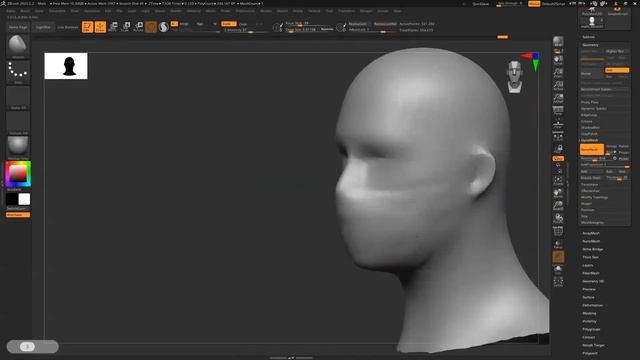Screen dimensions: 640x360
Task: Expand the FiberMesh section
Action: coord(591,273)
